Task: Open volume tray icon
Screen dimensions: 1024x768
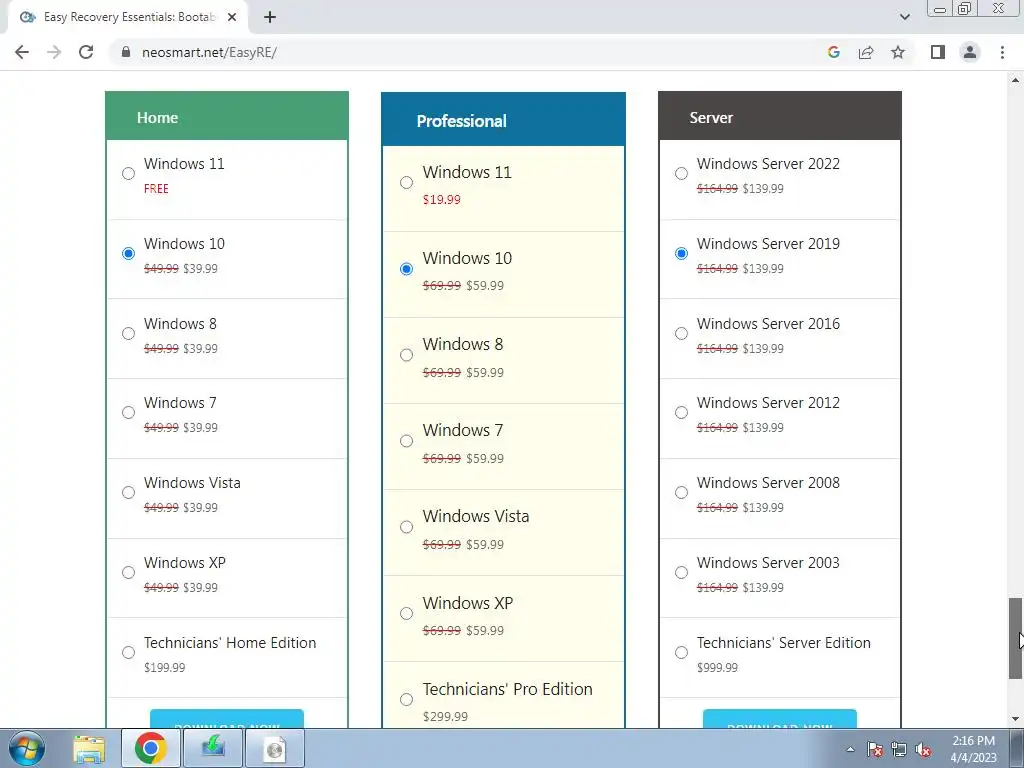Action: click(x=923, y=749)
